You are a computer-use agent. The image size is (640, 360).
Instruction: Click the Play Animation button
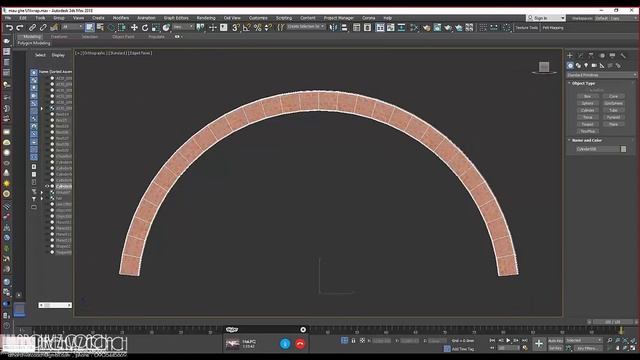pyautogui.click(x=508, y=340)
